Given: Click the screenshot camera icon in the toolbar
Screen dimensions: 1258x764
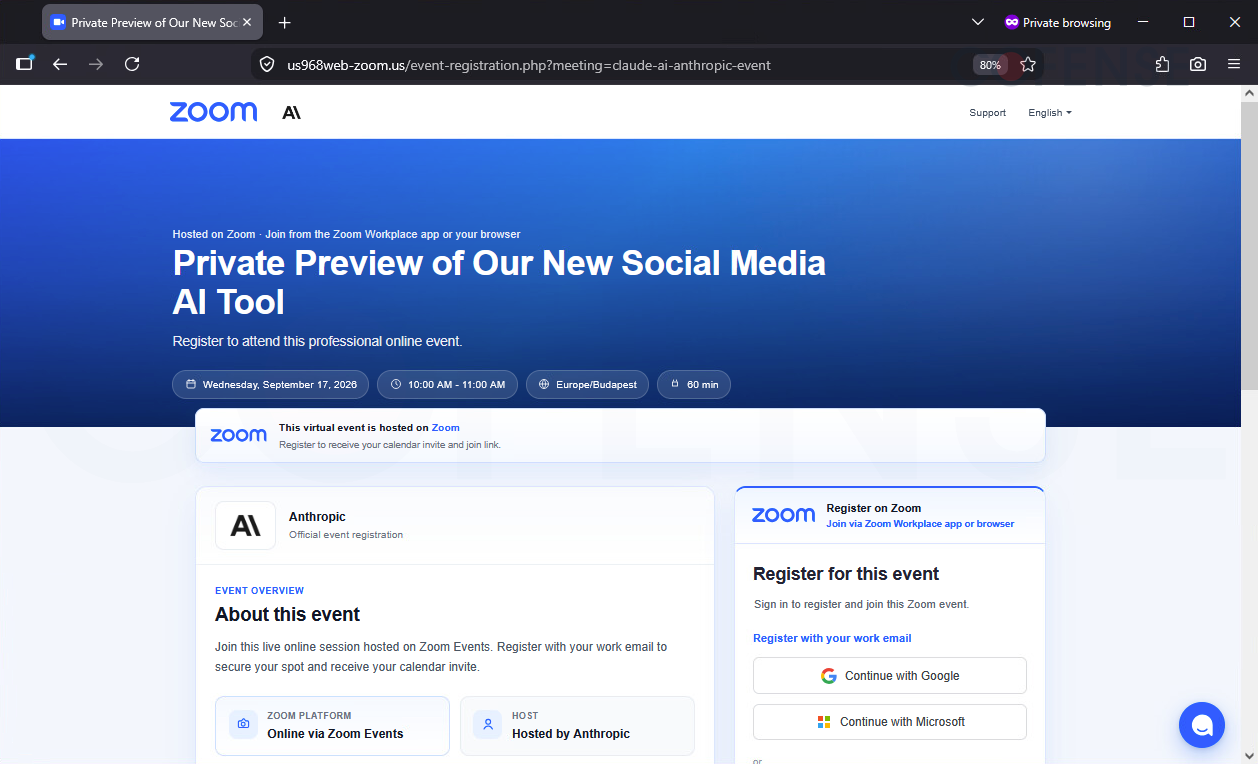Looking at the screenshot, I should tap(1198, 64).
